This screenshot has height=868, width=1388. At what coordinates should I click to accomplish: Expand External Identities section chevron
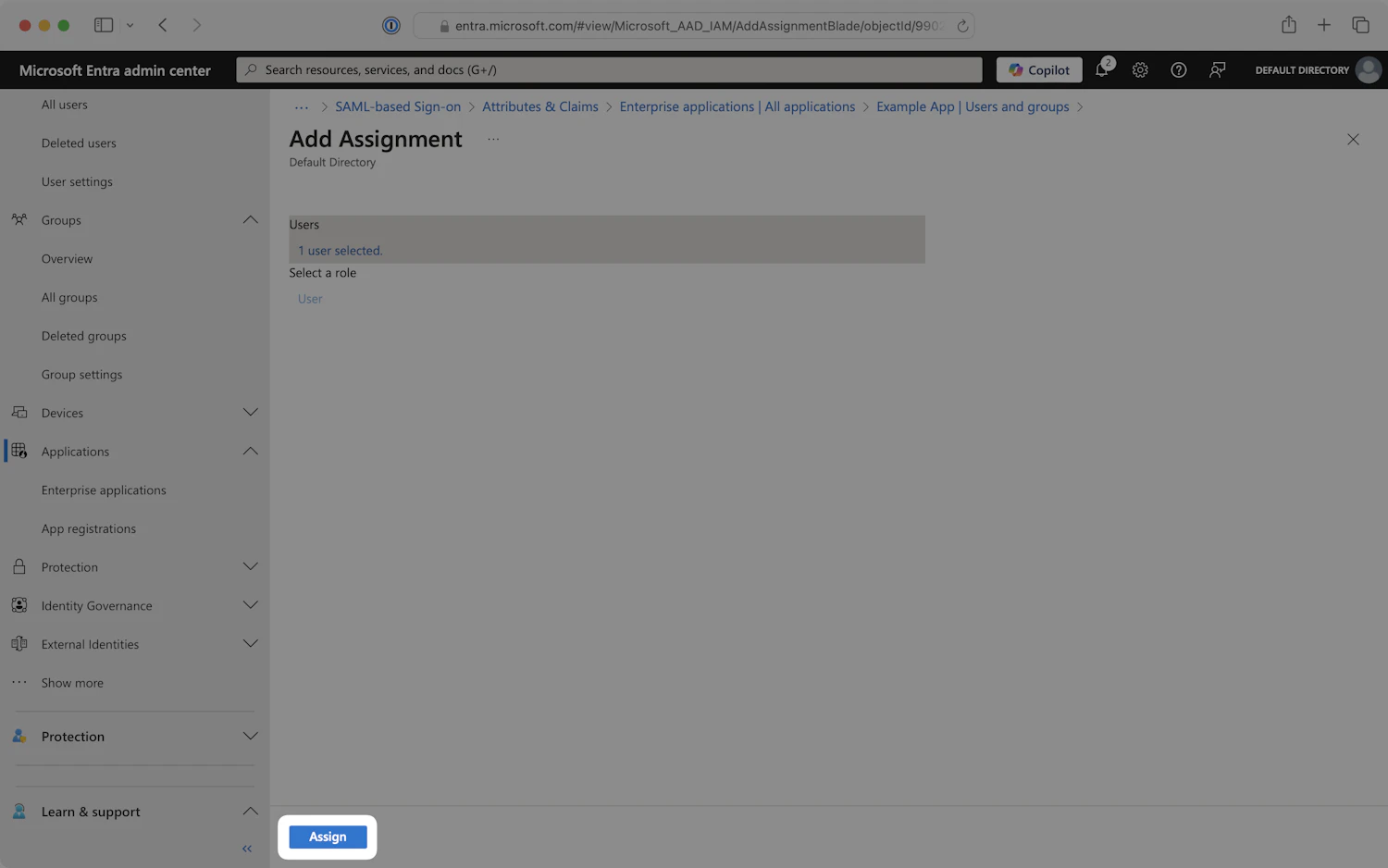(250, 645)
